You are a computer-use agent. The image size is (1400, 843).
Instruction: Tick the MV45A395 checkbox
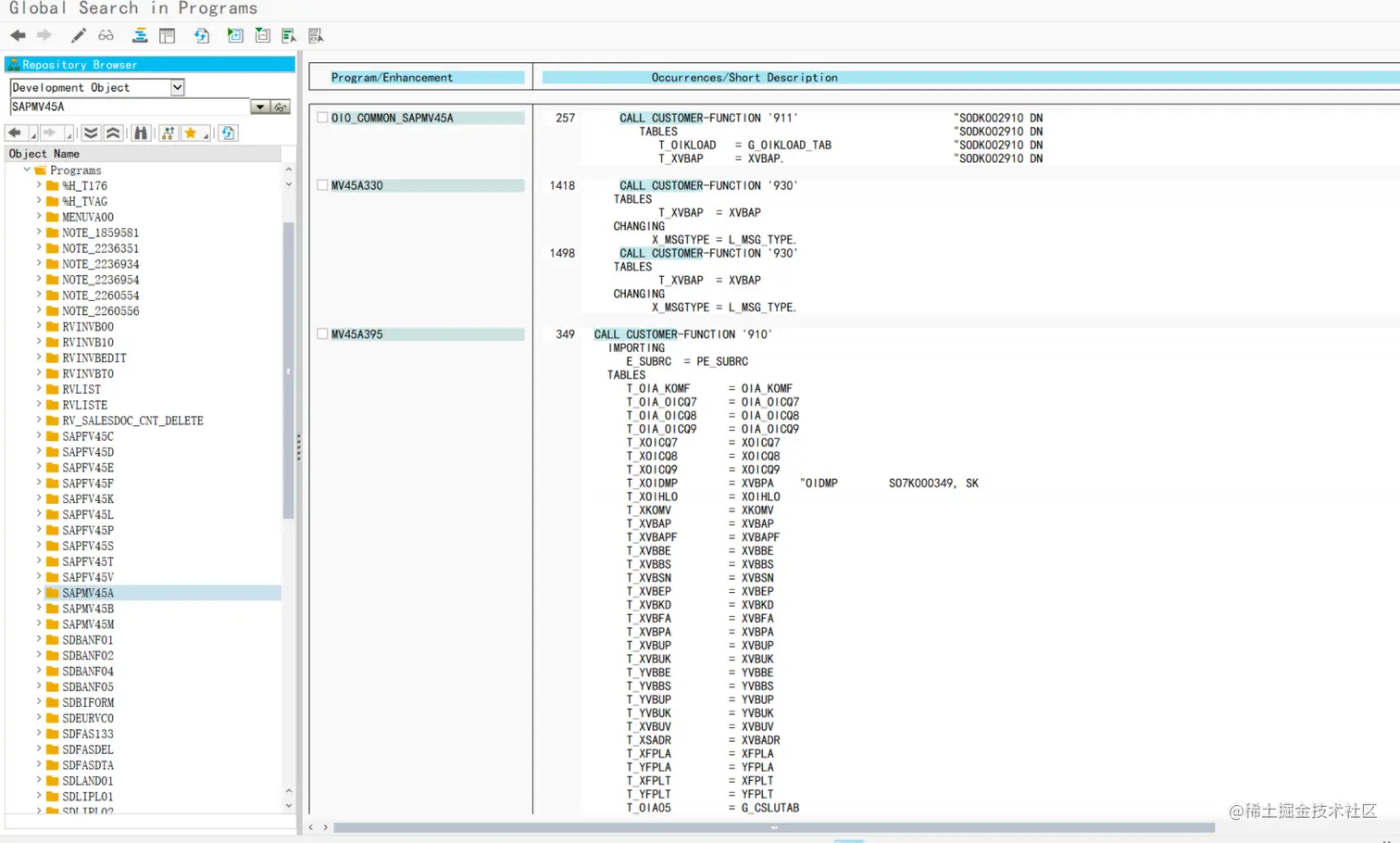tap(322, 334)
